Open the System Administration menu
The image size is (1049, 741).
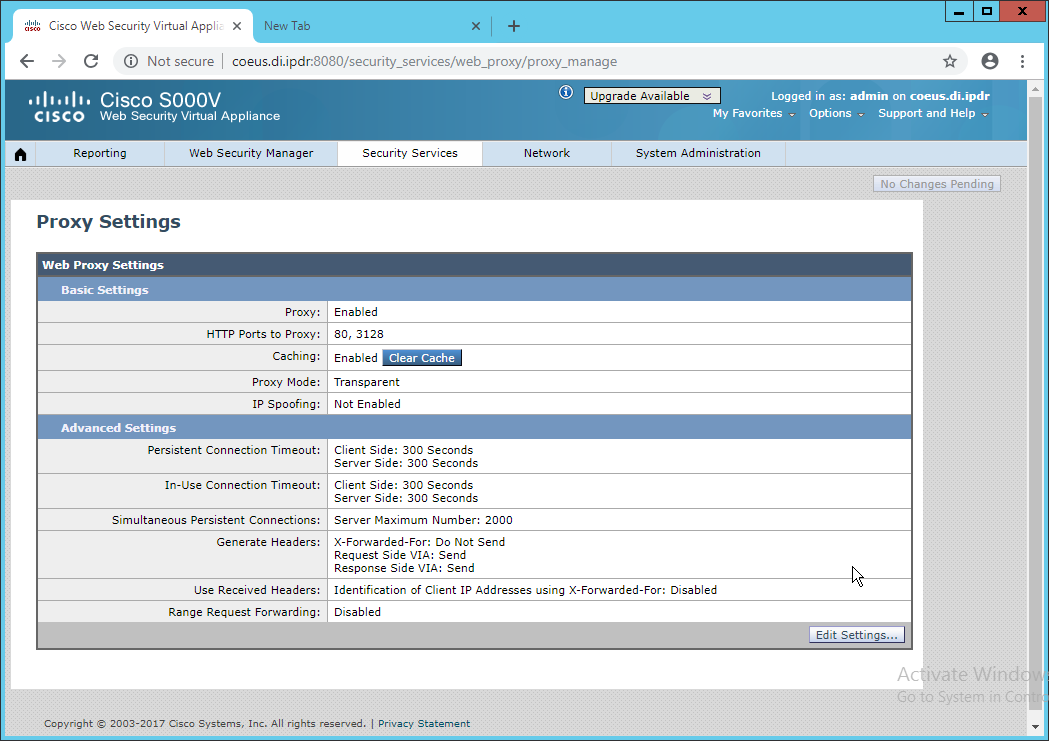[x=698, y=153]
